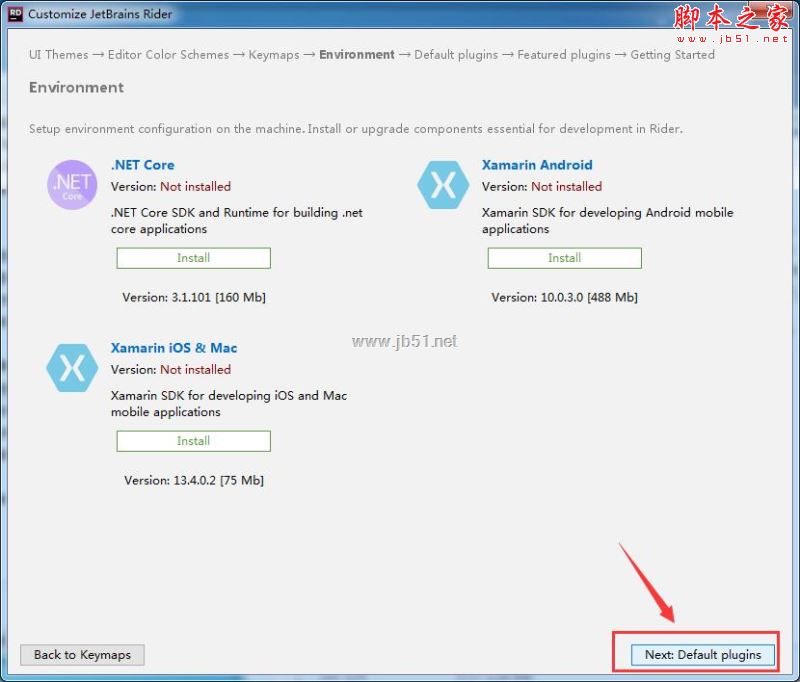Click 'Version: 10.0.3.0 [488 Mb]' text
The image size is (800, 682).
(x=564, y=297)
